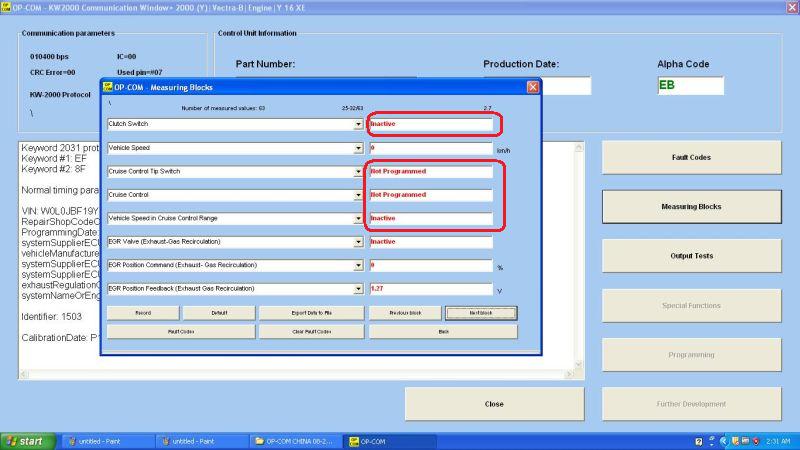Open the Clutch Switch dropdown
Viewport: 800px width, 450px height.
coord(359,125)
